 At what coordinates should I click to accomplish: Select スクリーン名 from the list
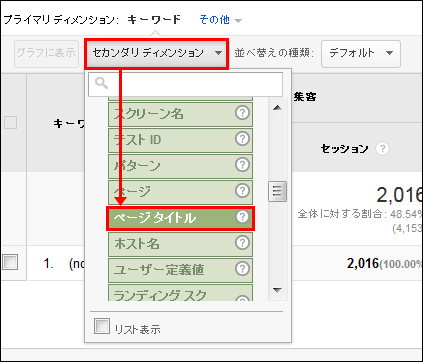(180, 114)
